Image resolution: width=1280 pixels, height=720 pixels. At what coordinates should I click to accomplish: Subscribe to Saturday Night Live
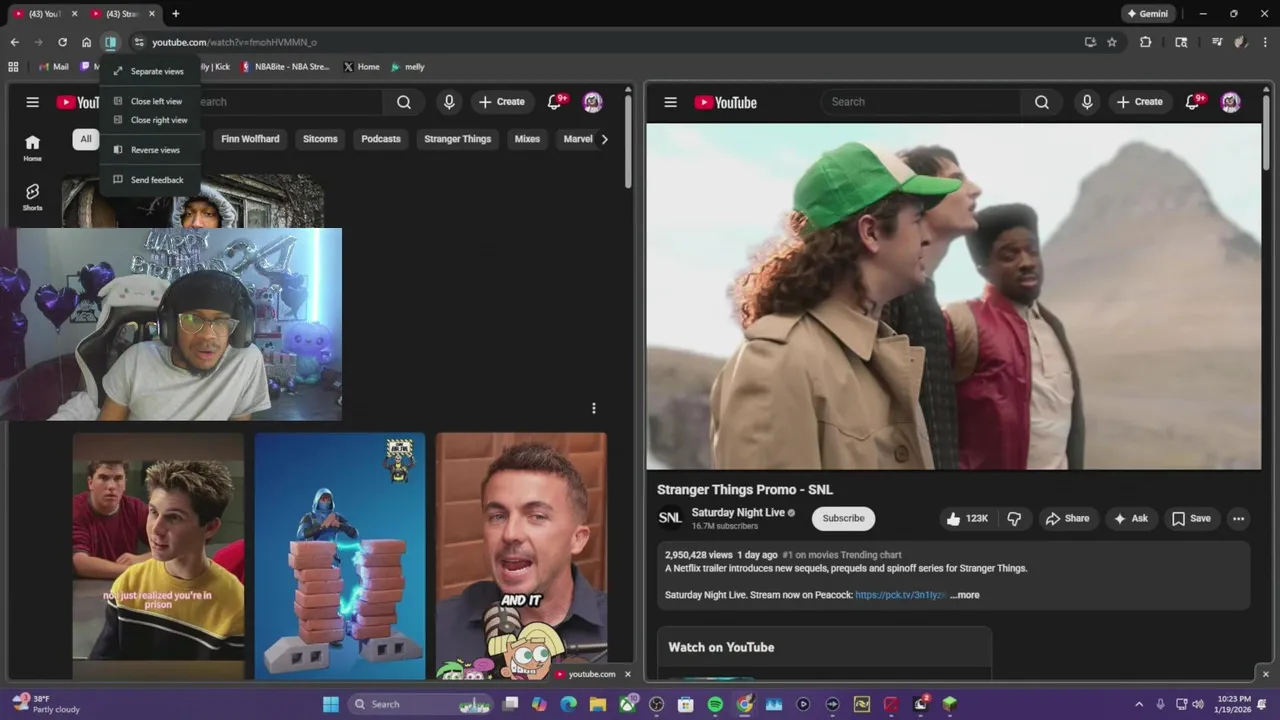click(x=843, y=518)
